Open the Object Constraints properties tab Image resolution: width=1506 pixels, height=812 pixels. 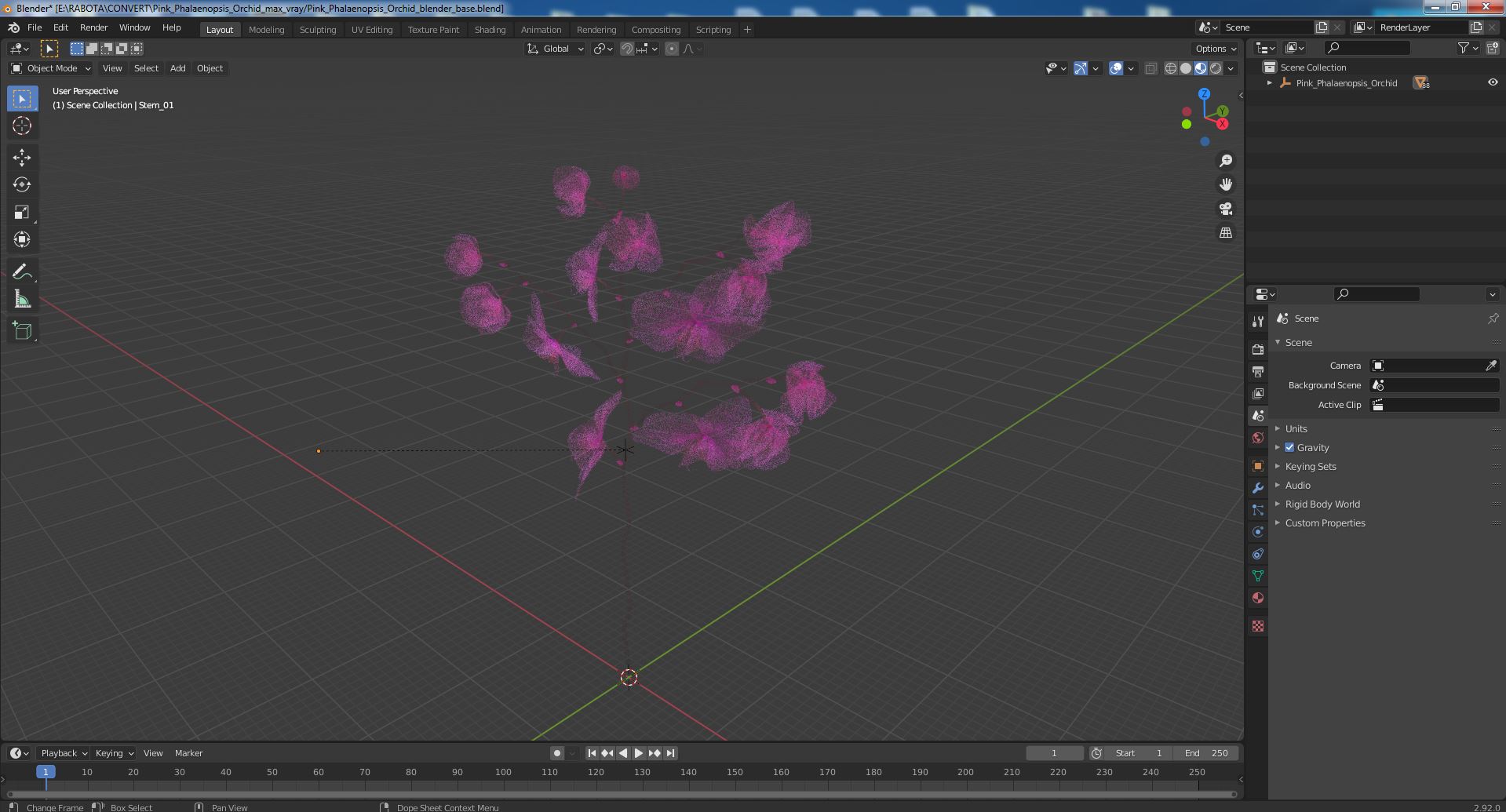[x=1257, y=554]
